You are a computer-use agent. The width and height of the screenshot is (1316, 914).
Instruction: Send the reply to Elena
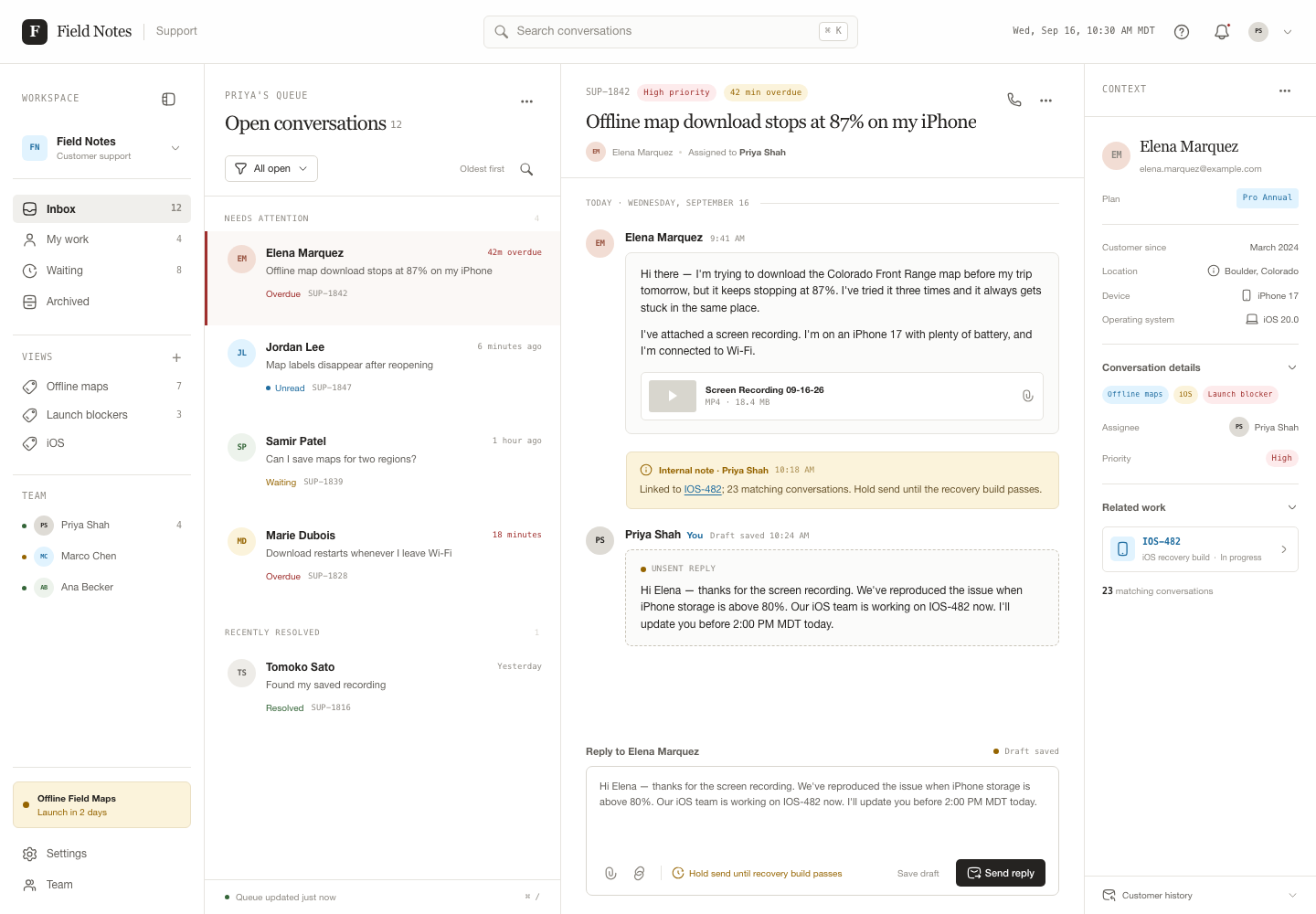[1001, 873]
